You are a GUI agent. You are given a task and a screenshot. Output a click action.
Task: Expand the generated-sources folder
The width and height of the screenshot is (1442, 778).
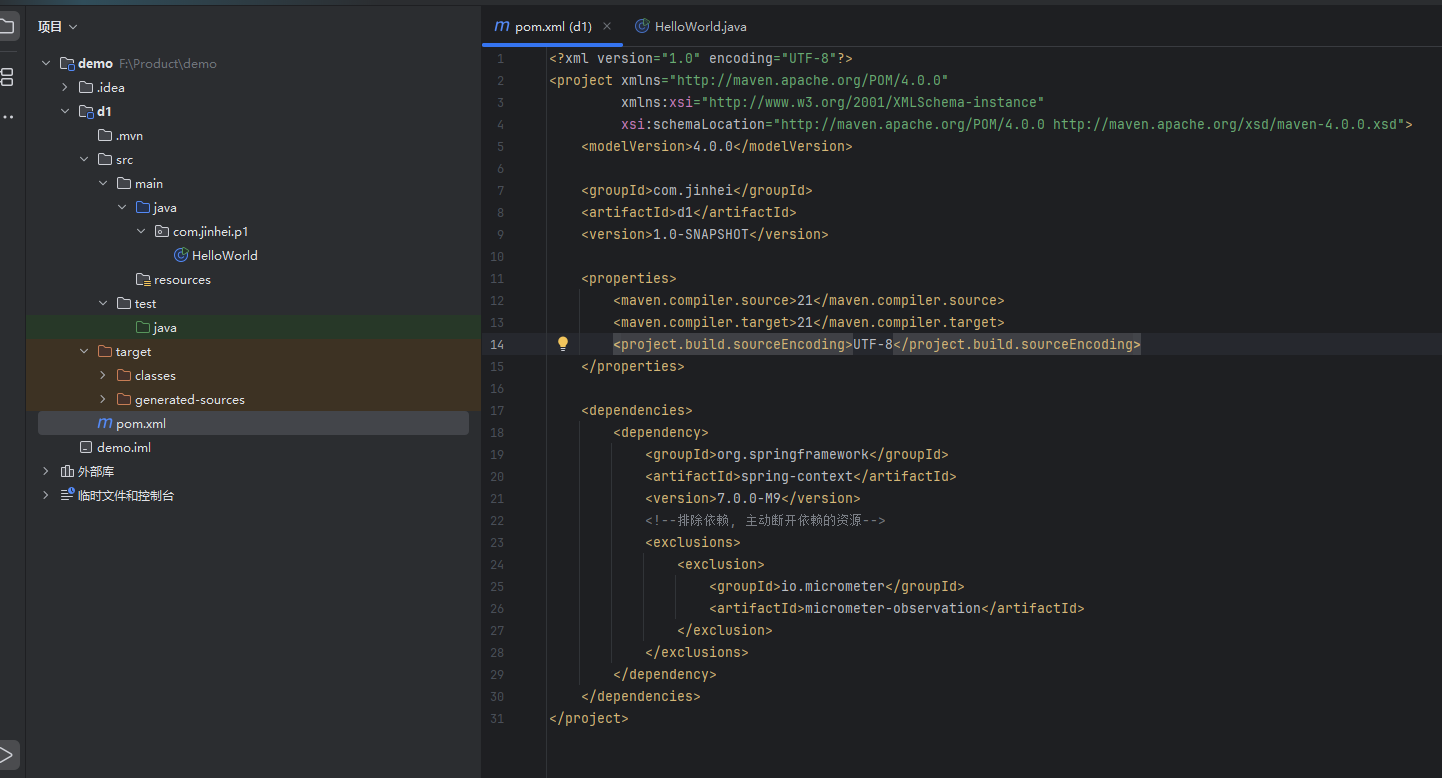[x=102, y=399]
